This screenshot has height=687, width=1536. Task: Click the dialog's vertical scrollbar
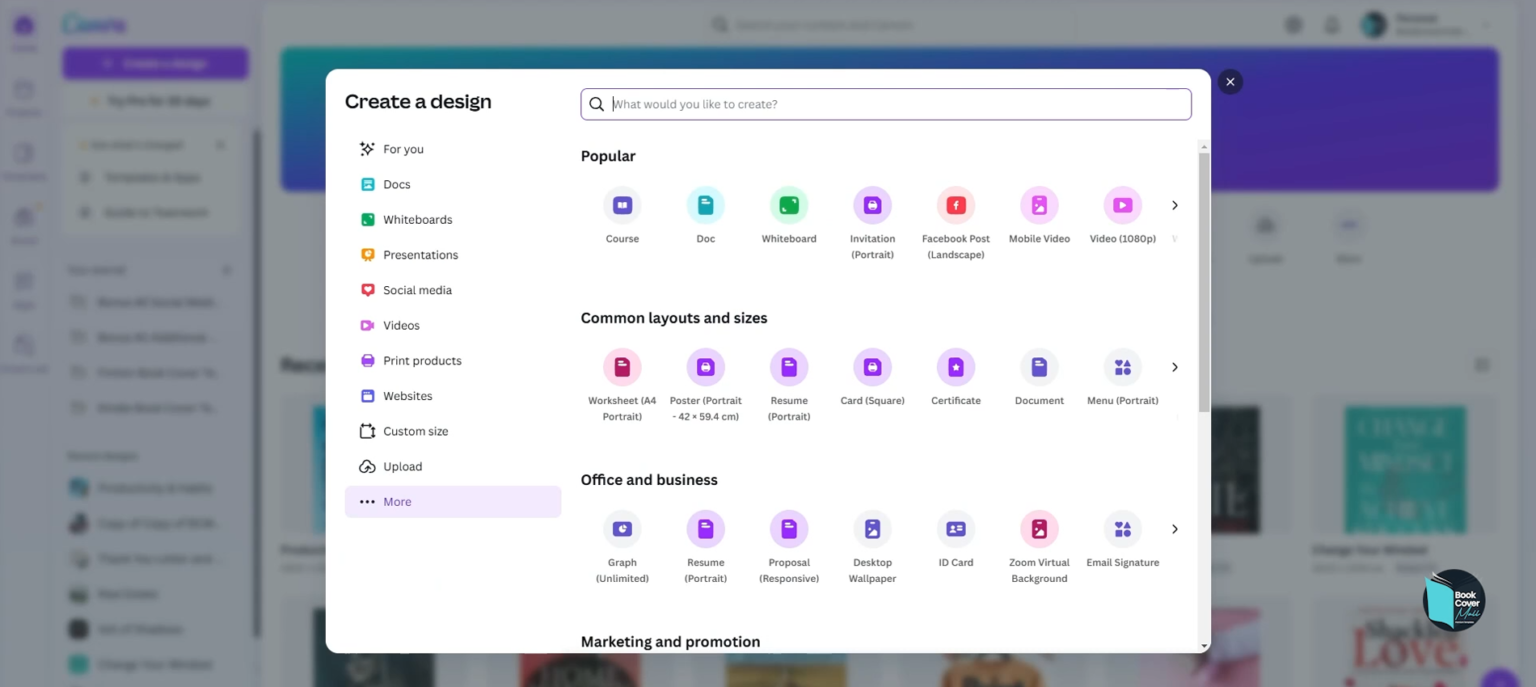[x=1204, y=280]
